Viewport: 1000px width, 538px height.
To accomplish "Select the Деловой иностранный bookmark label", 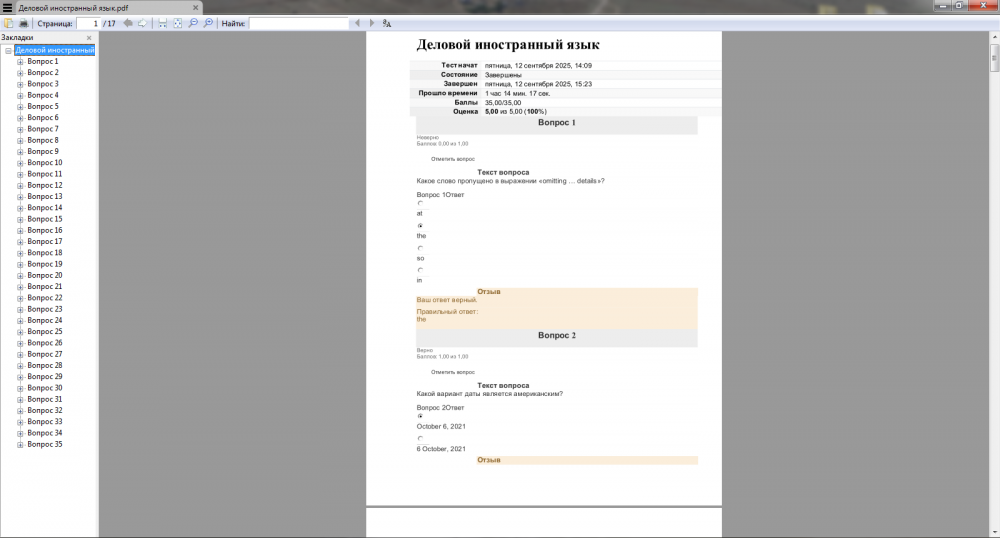I will click(x=55, y=50).
